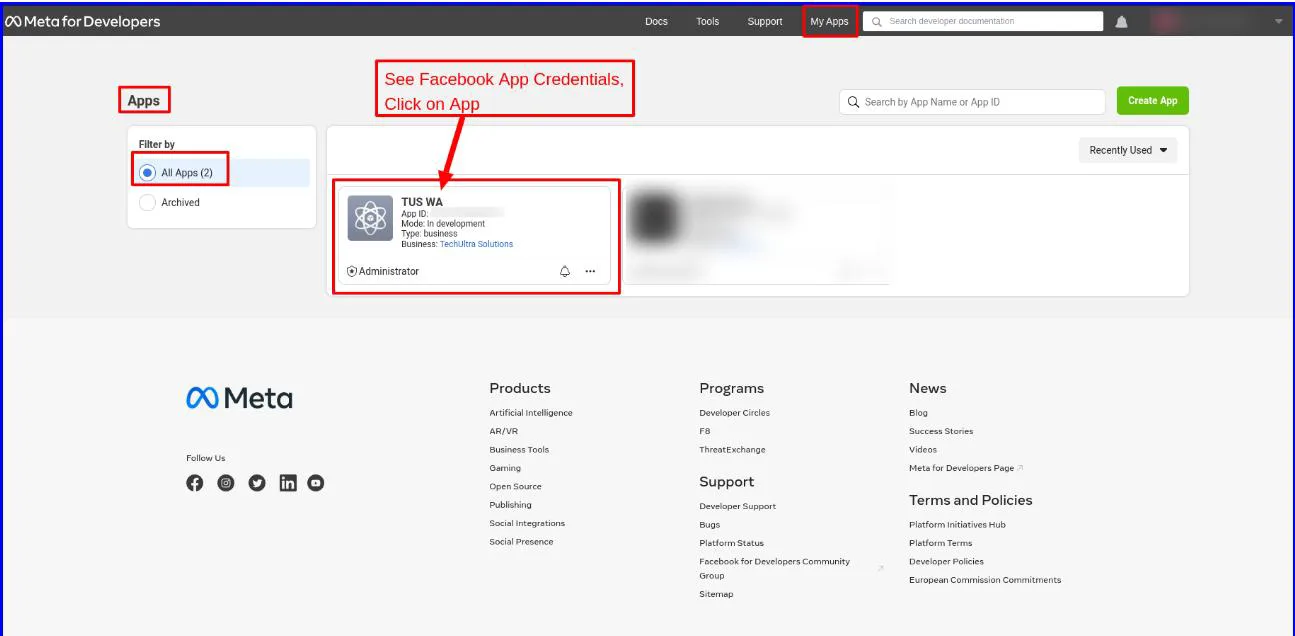Open the Support menu

tap(765, 21)
